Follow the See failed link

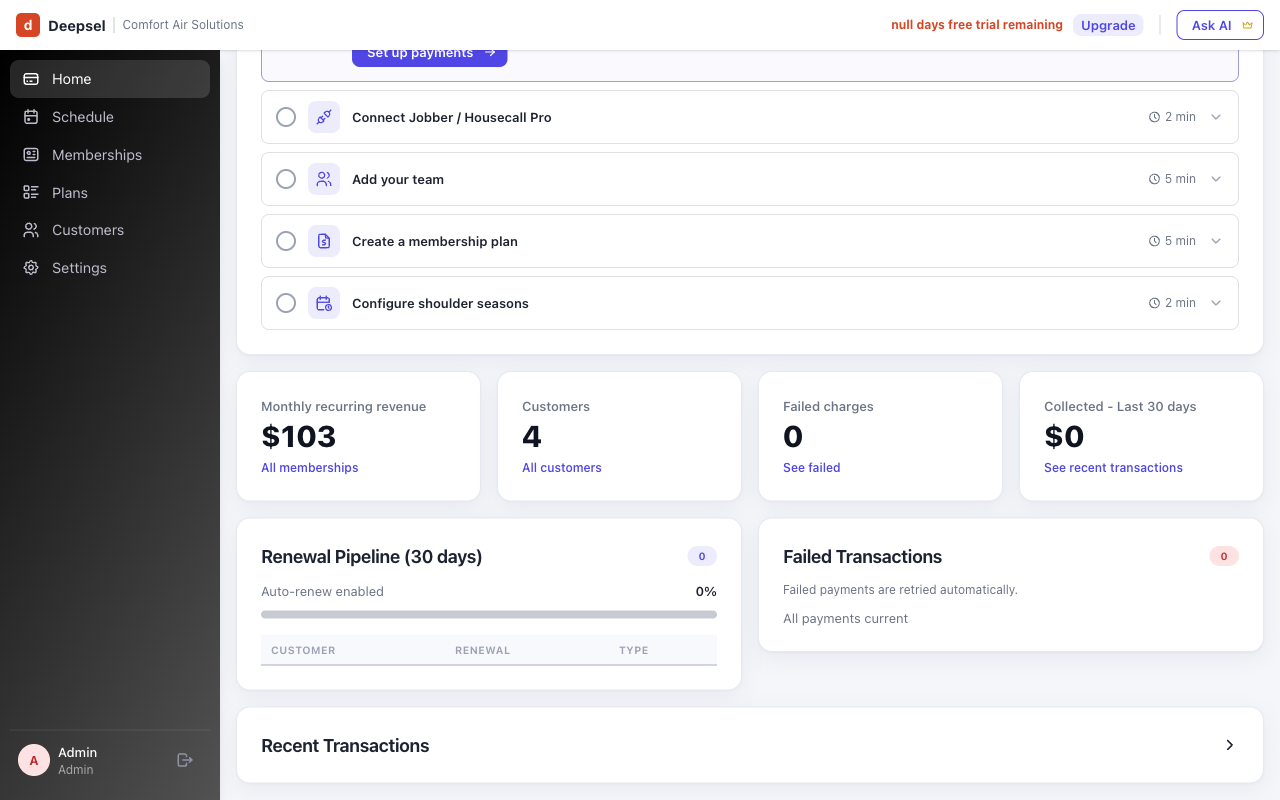pyautogui.click(x=812, y=468)
